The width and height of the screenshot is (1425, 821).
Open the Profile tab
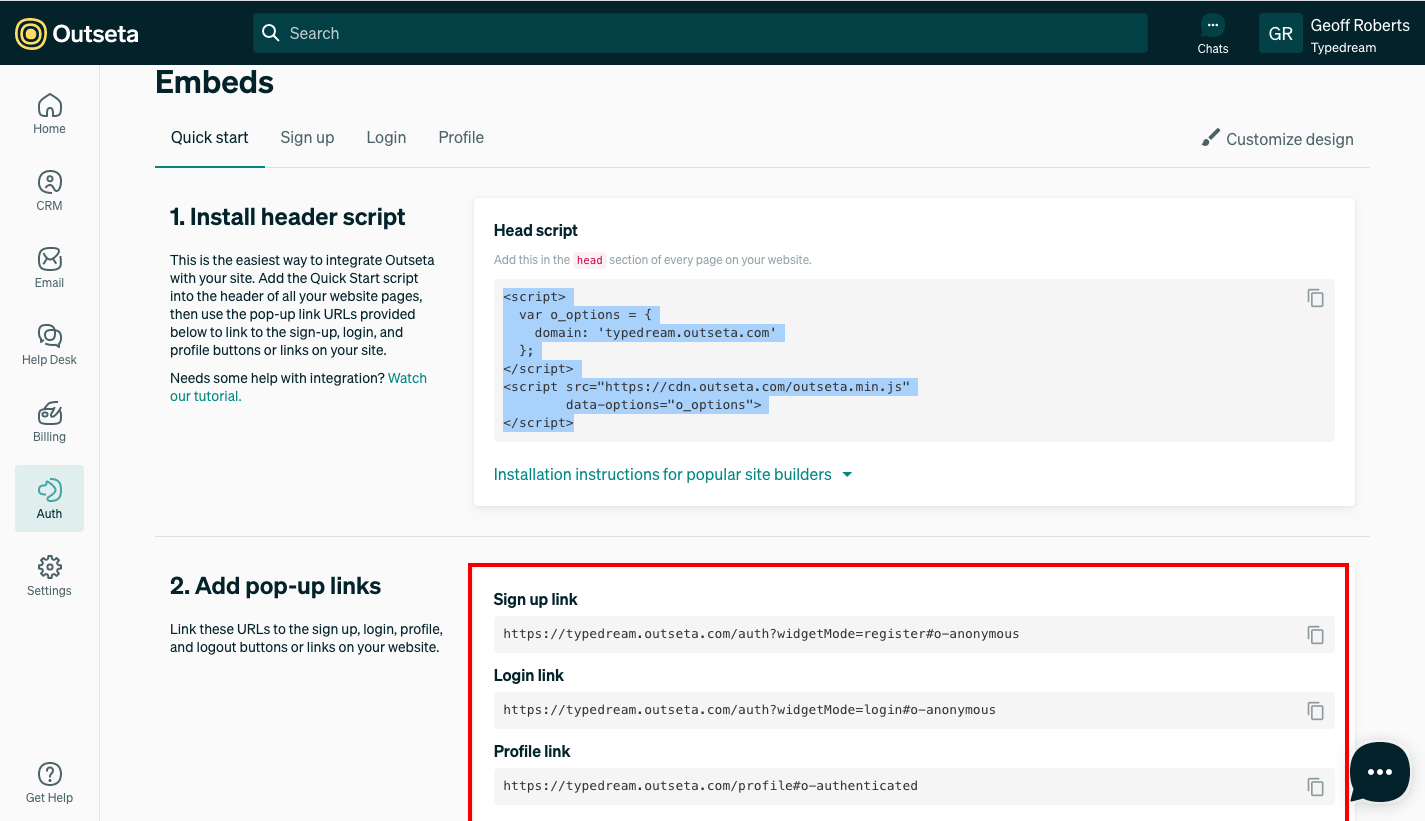[x=461, y=138]
